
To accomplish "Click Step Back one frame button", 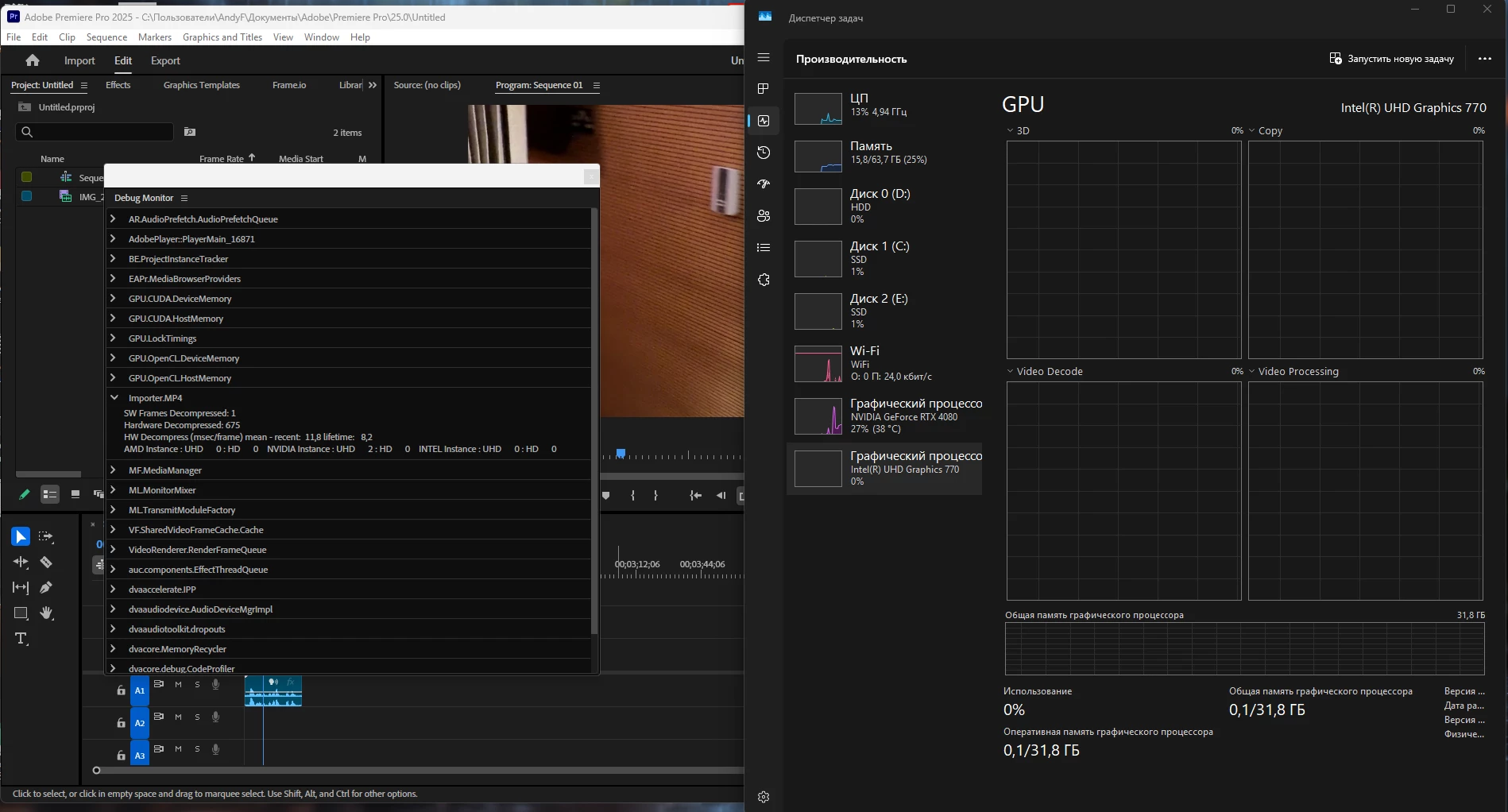I will coord(721,496).
